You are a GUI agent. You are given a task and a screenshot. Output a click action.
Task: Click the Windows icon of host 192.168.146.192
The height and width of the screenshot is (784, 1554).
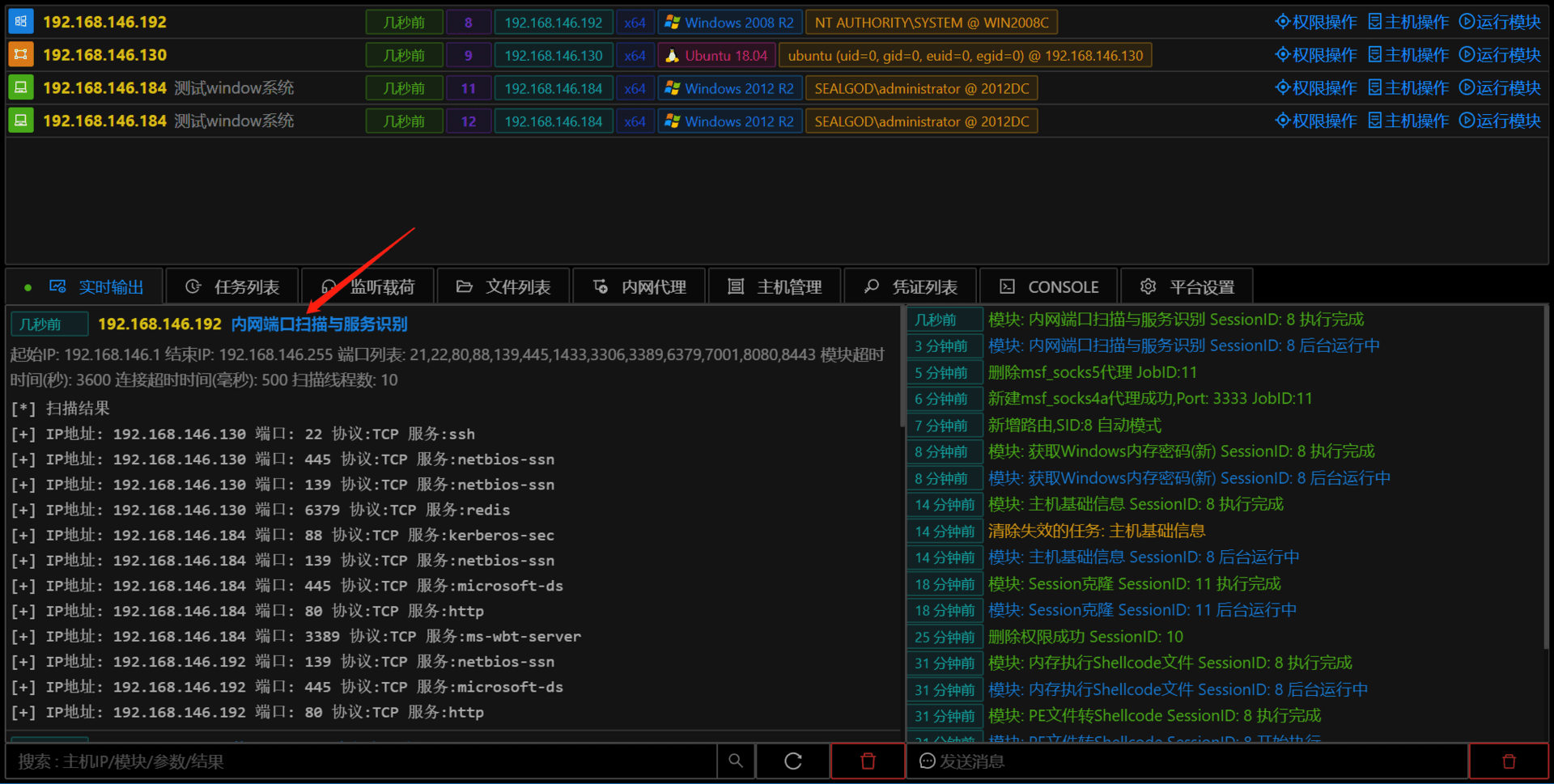(x=21, y=22)
